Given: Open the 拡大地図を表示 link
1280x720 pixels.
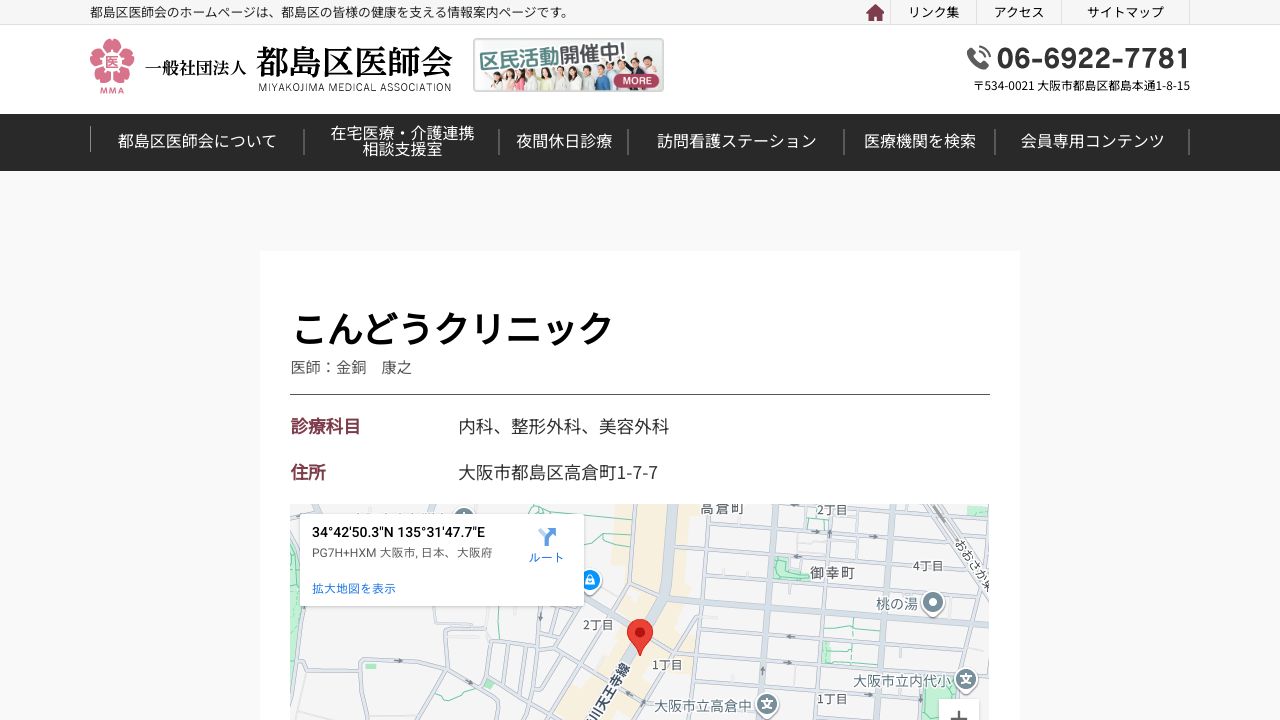Looking at the screenshot, I should (x=352, y=589).
